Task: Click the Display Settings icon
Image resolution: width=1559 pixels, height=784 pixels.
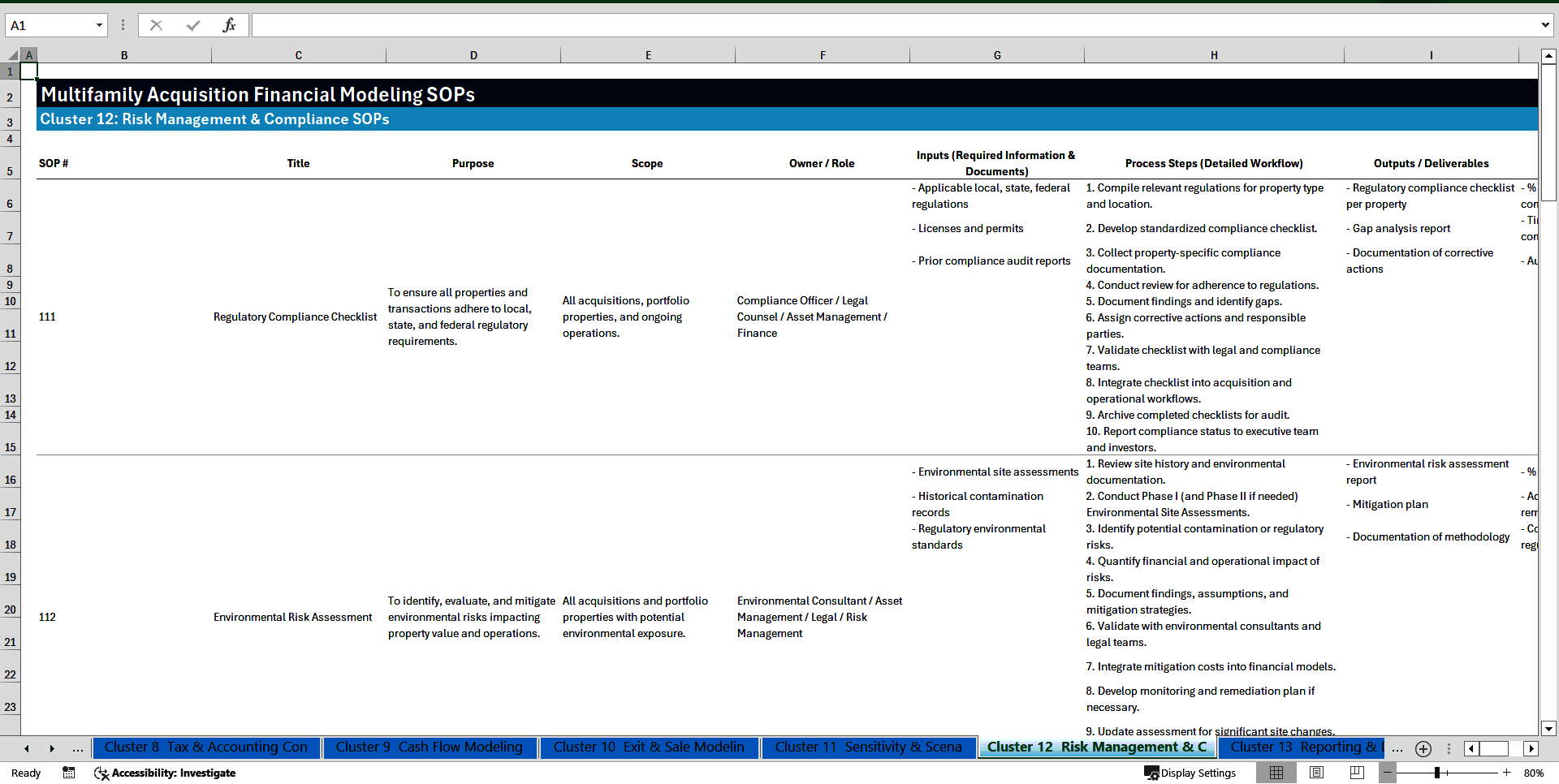Action: tap(1151, 773)
